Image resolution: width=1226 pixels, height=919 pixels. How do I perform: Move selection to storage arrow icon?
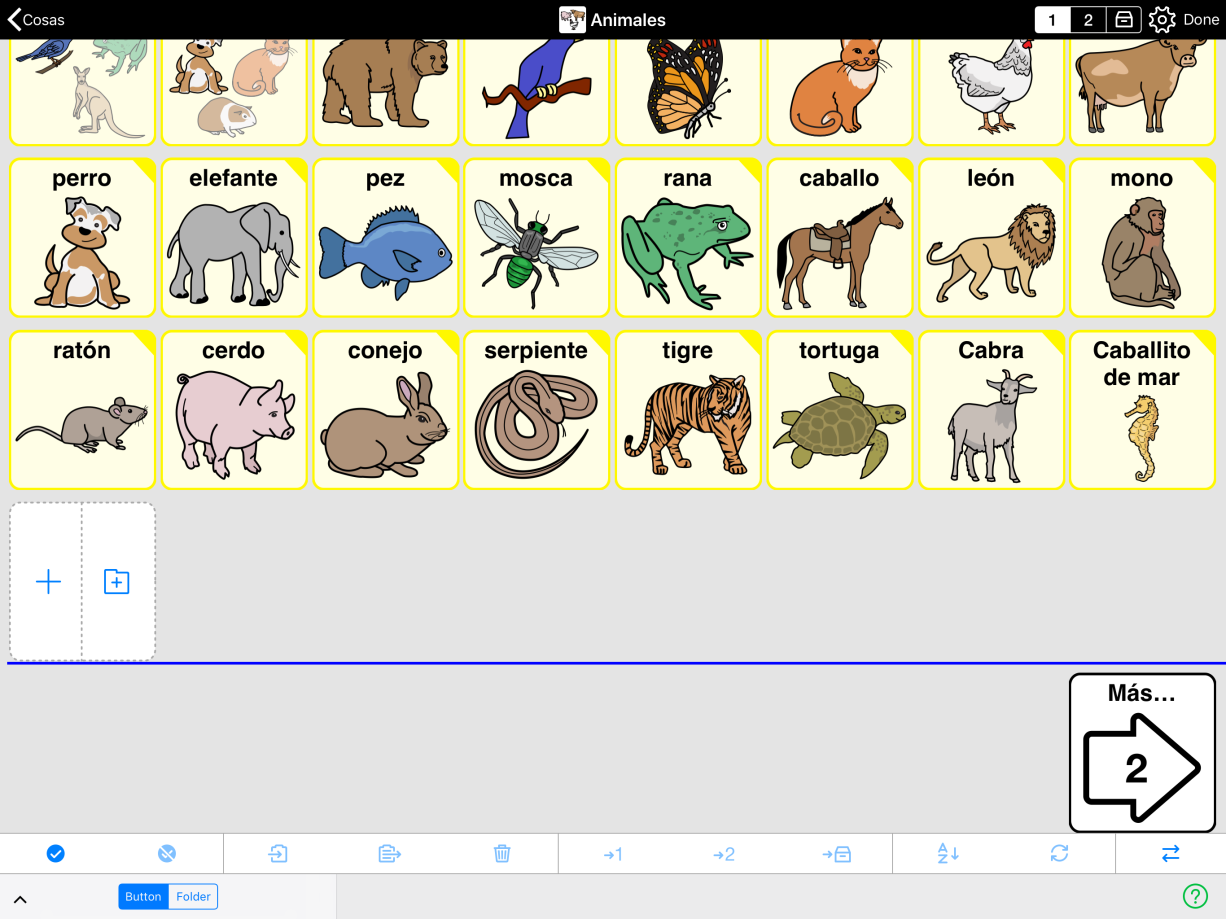(836, 853)
